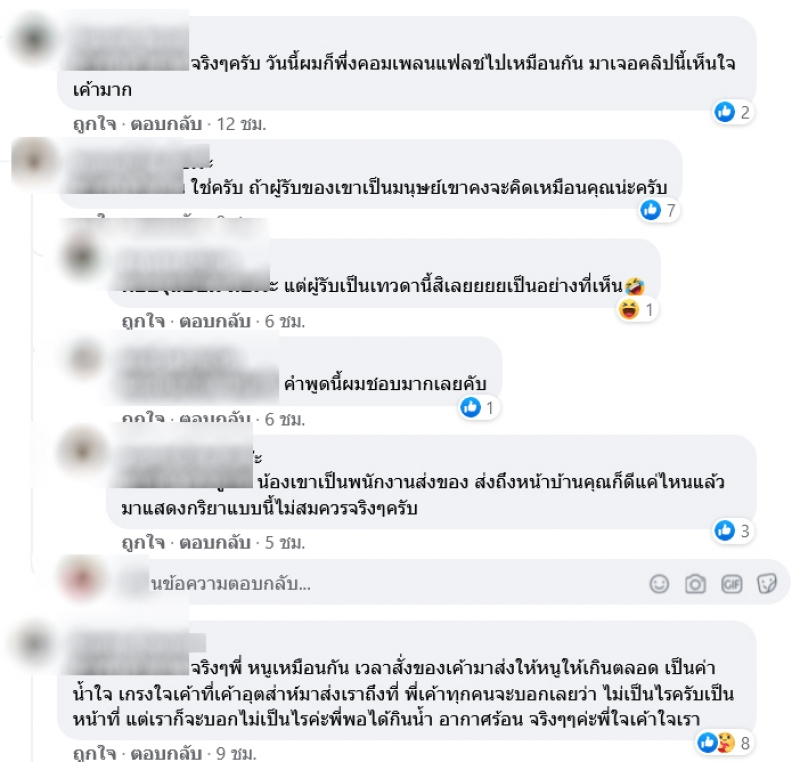The height and width of the screenshot is (762, 800).
Task: View like and care reactions count 8
Action: [x=724, y=743]
